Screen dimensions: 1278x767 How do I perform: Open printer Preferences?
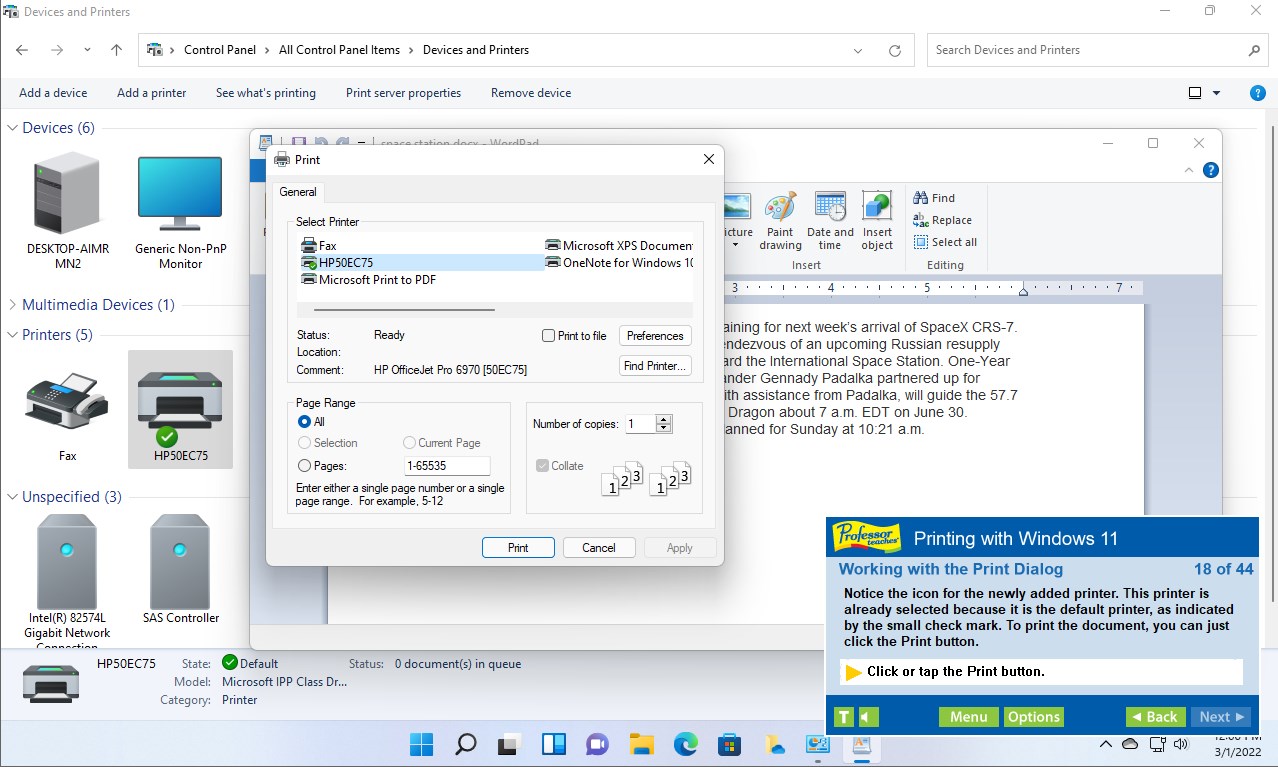click(x=655, y=336)
